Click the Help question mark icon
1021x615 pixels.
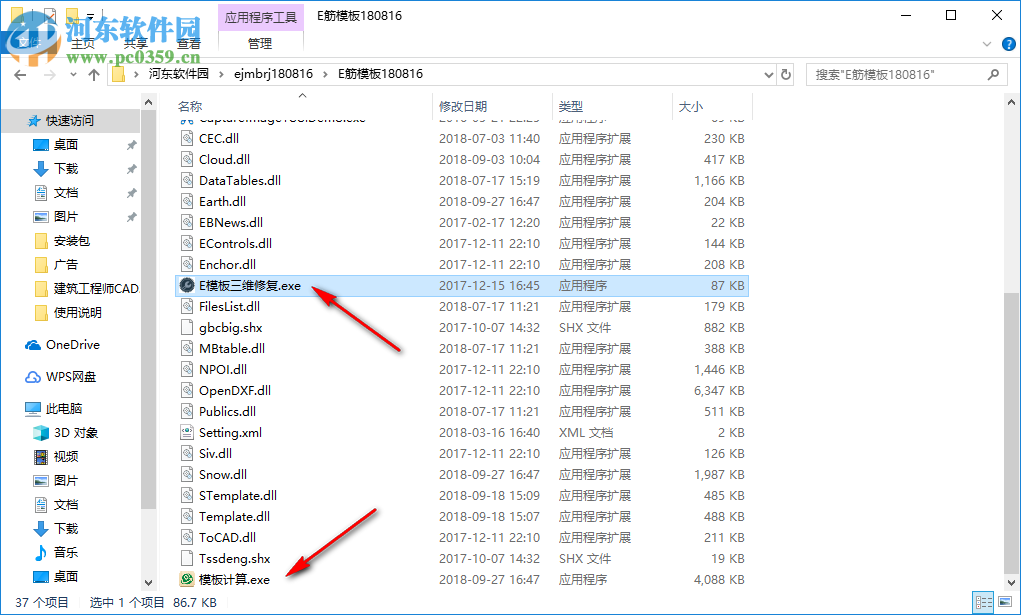pos(1008,44)
